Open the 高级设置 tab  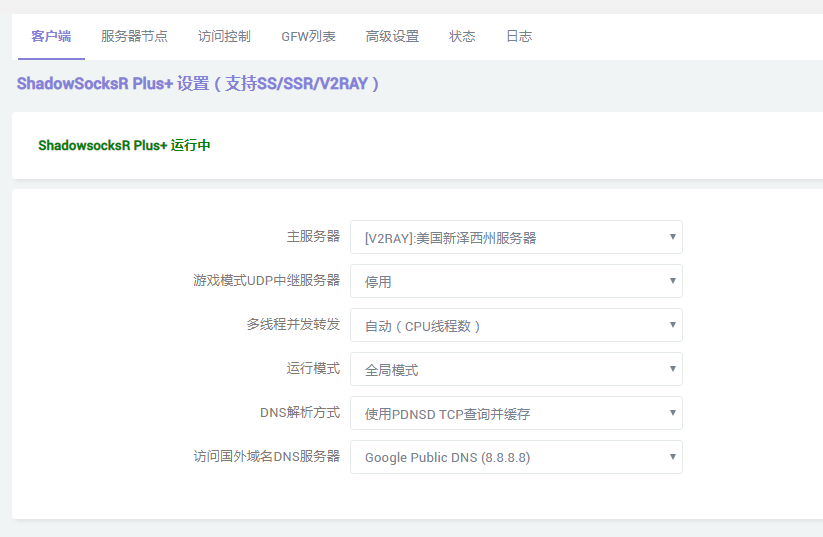(x=392, y=36)
